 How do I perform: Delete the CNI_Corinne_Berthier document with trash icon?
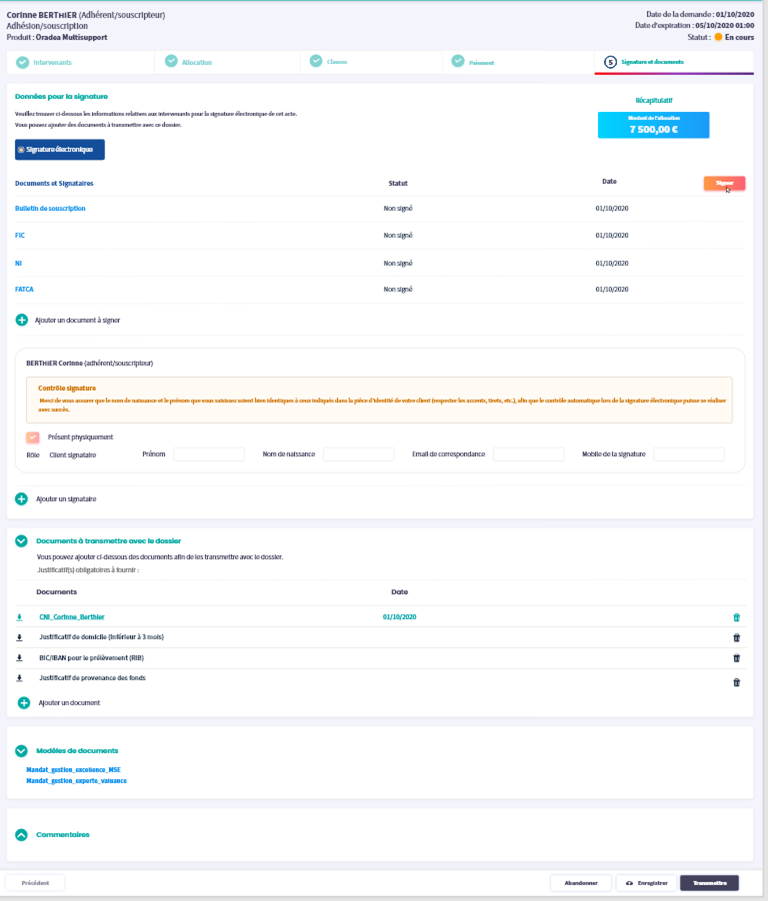click(737, 617)
